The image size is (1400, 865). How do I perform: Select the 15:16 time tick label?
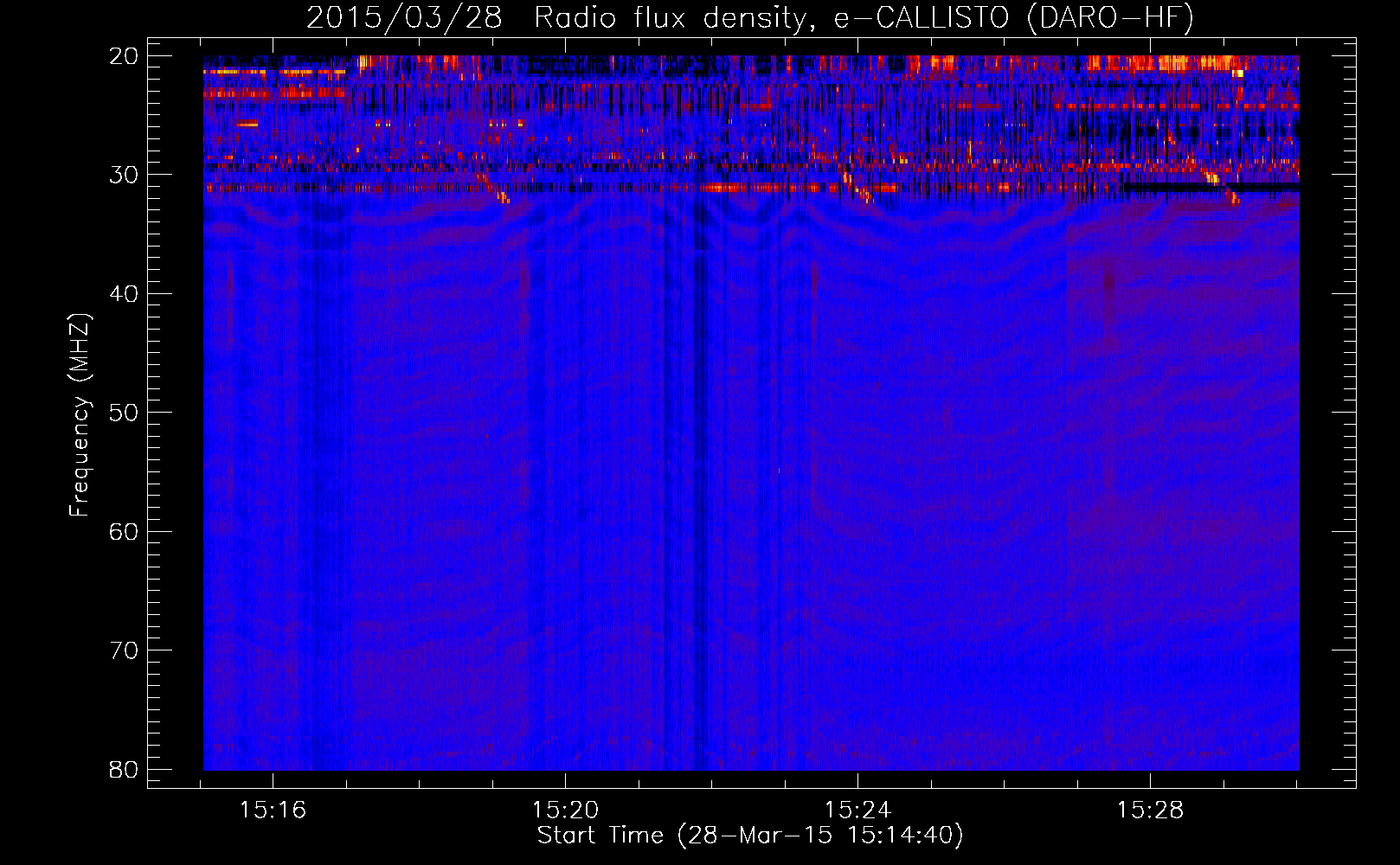point(273,811)
